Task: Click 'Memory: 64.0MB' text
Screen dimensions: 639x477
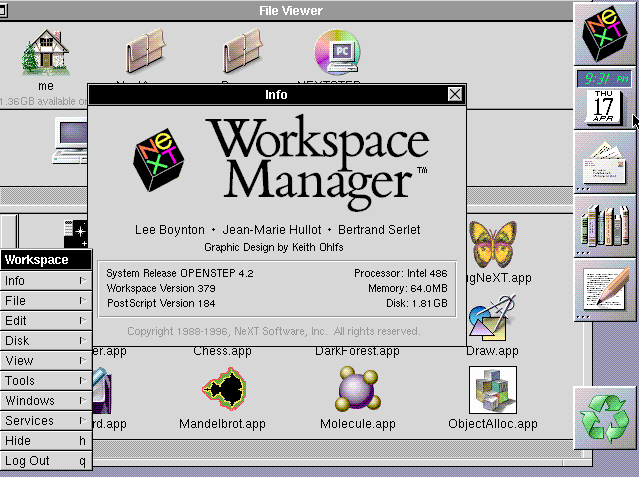Action: pyautogui.click(x=408, y=288)
